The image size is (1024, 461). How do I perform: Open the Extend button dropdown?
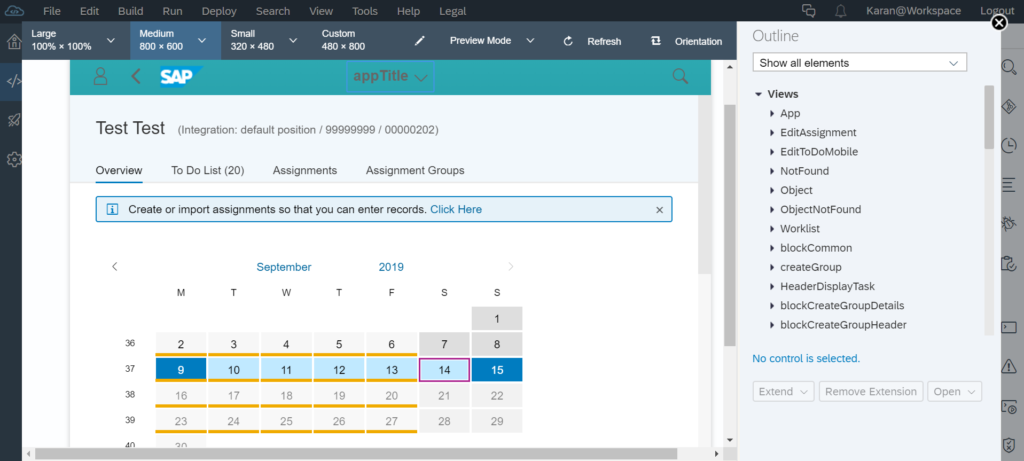click(x=783, y=392)
